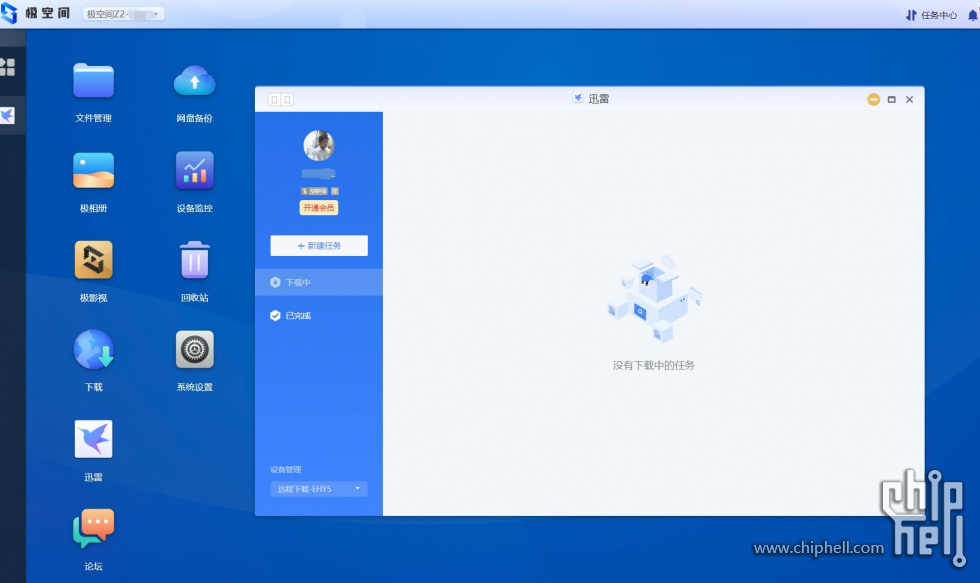Open the app grid icon in left sidebar
This screenshot has width=980, height=583.
point(8,67)
